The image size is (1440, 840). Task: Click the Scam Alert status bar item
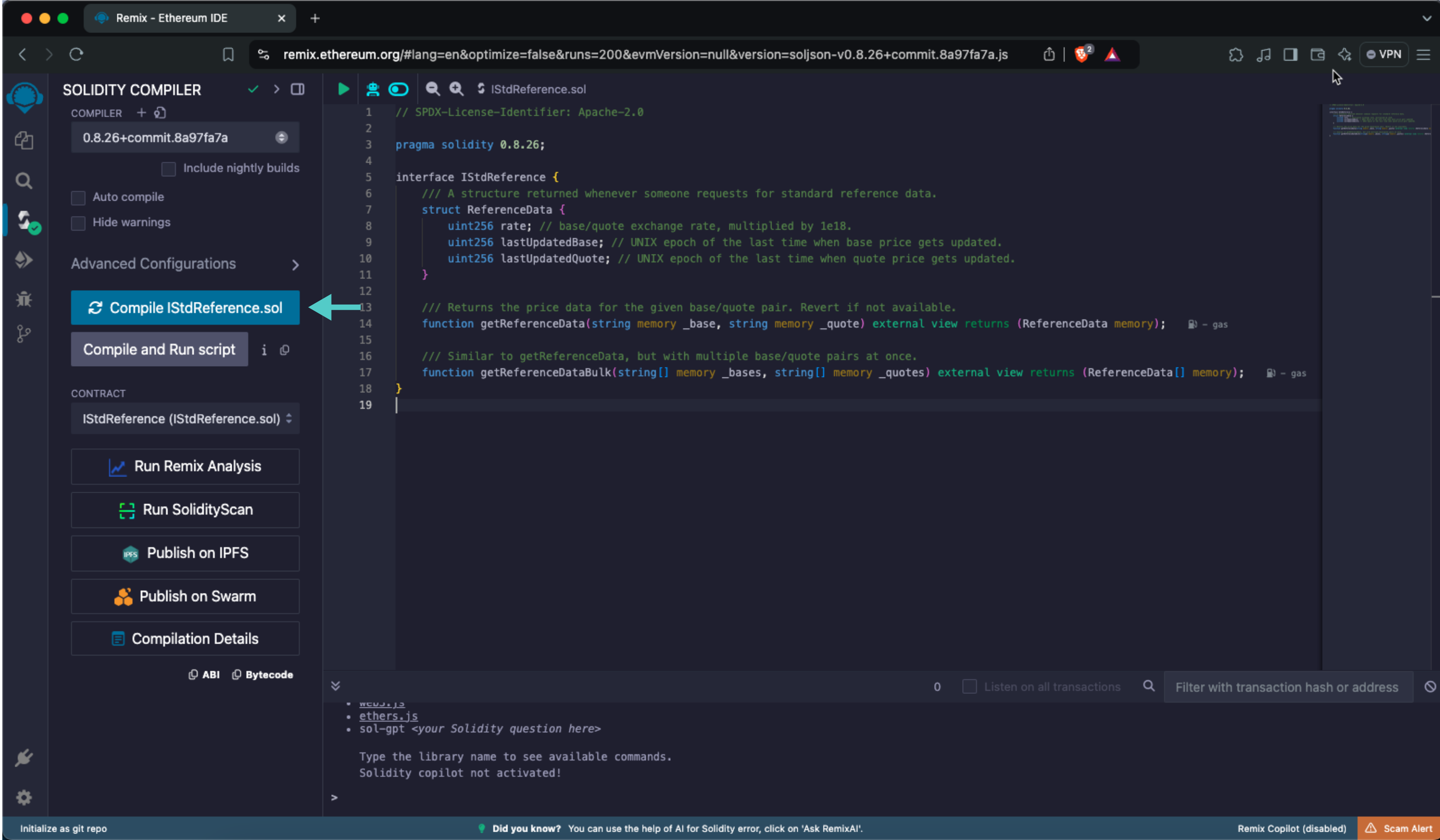[x=1398, y=828]
